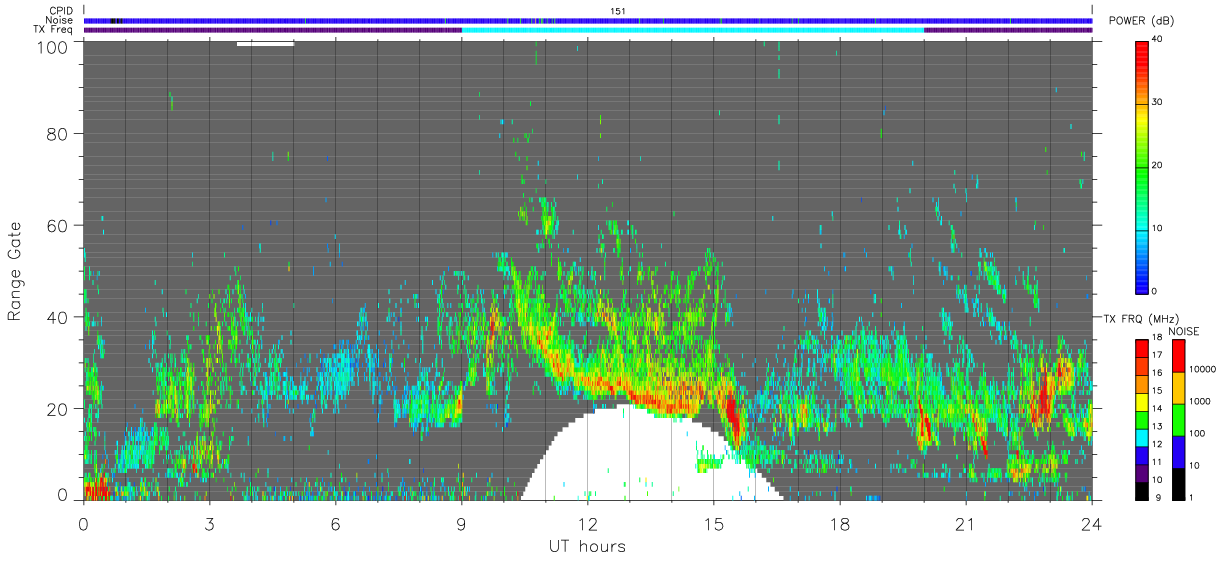The width and height of the screenshot is (1228, 567).
Task: Click the blue Noise strip at the top
Action: point(588,20)
